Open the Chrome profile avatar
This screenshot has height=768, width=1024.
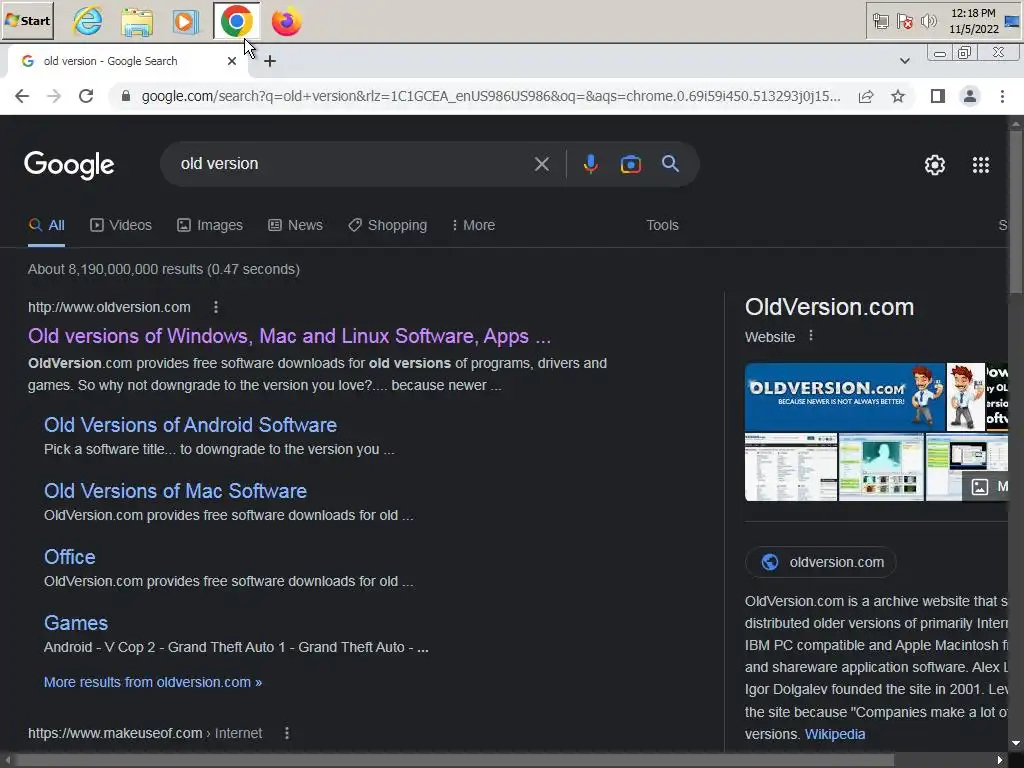point(970,97)
